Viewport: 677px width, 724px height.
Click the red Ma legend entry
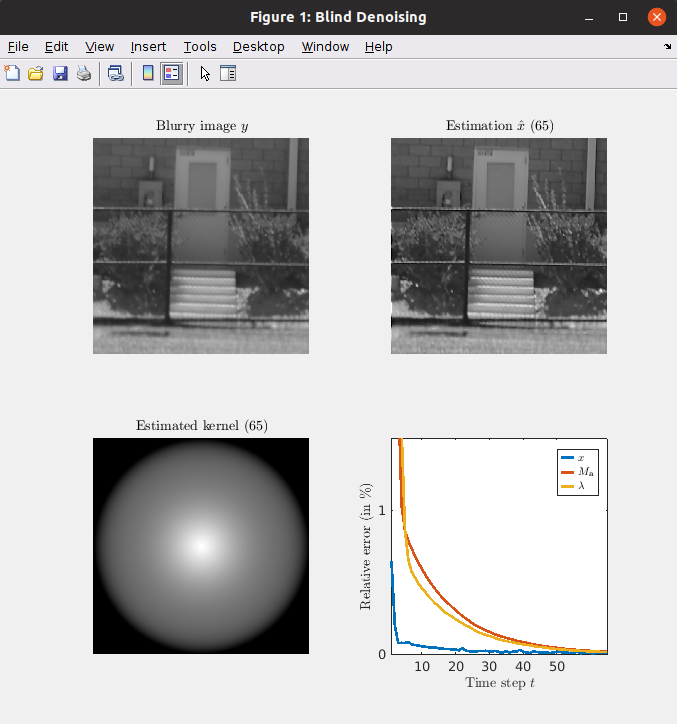(577, 472)
